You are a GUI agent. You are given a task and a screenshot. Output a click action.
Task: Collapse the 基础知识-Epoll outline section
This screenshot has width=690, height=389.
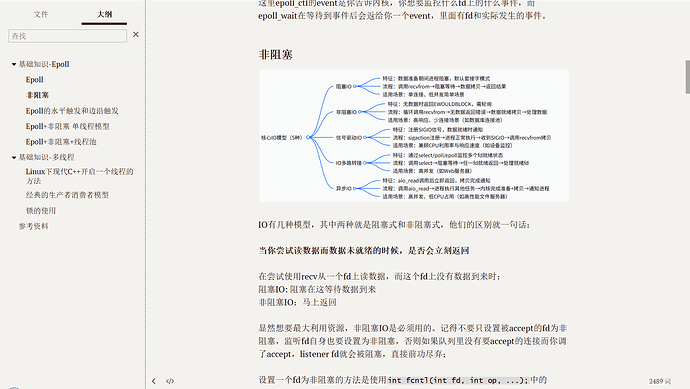(x=14, y=64)
